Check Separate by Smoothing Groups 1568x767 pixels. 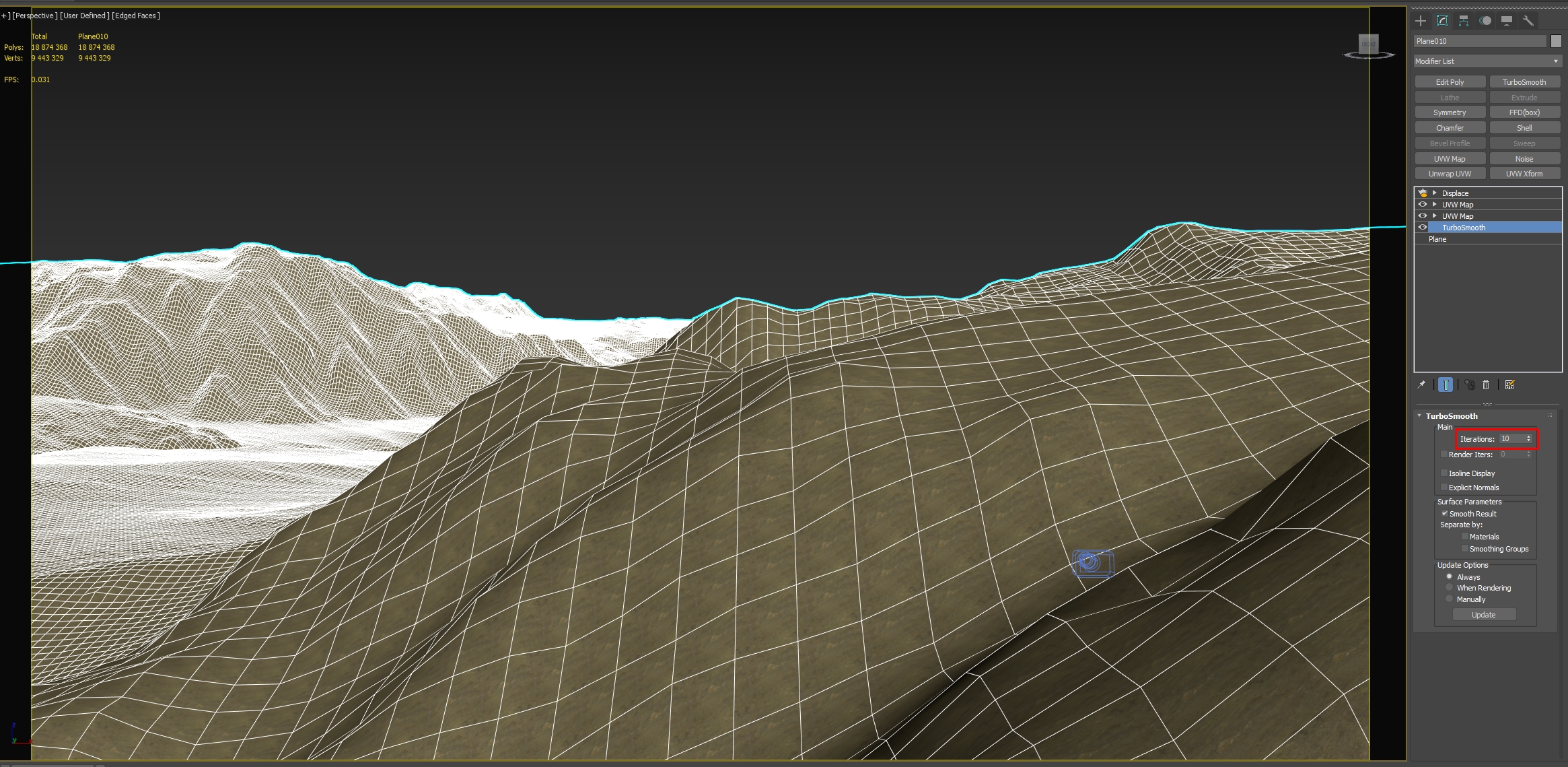pyautogui.click(x=1465, y=548)
